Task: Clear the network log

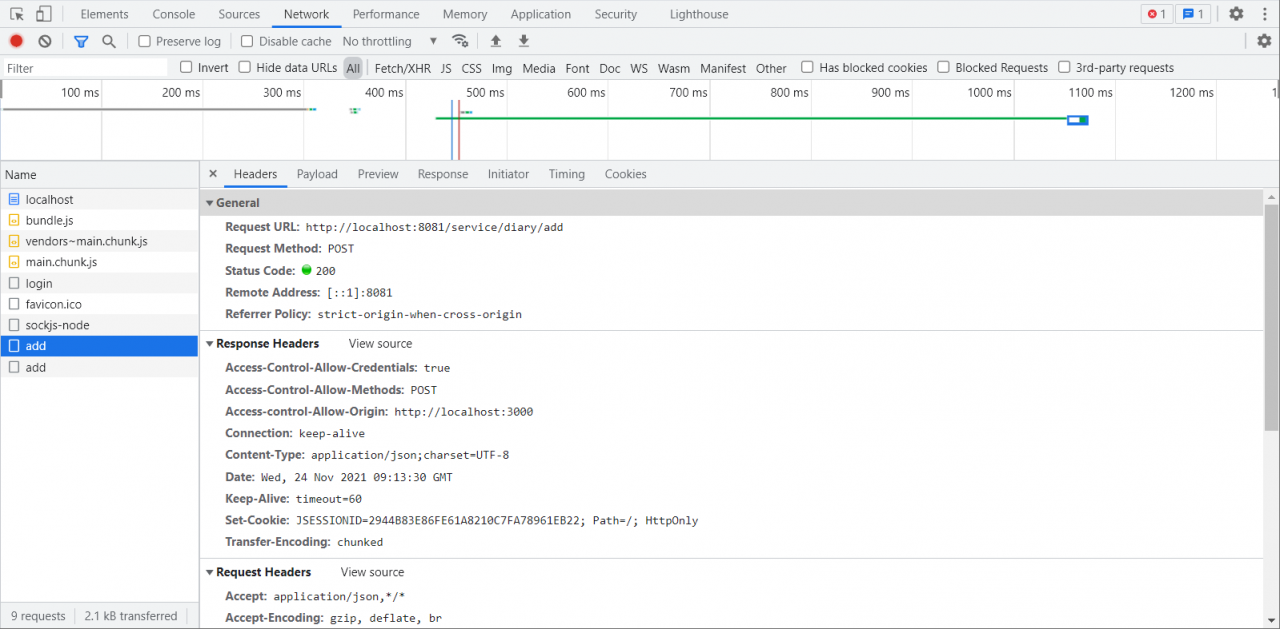Action: click(45, 41)
